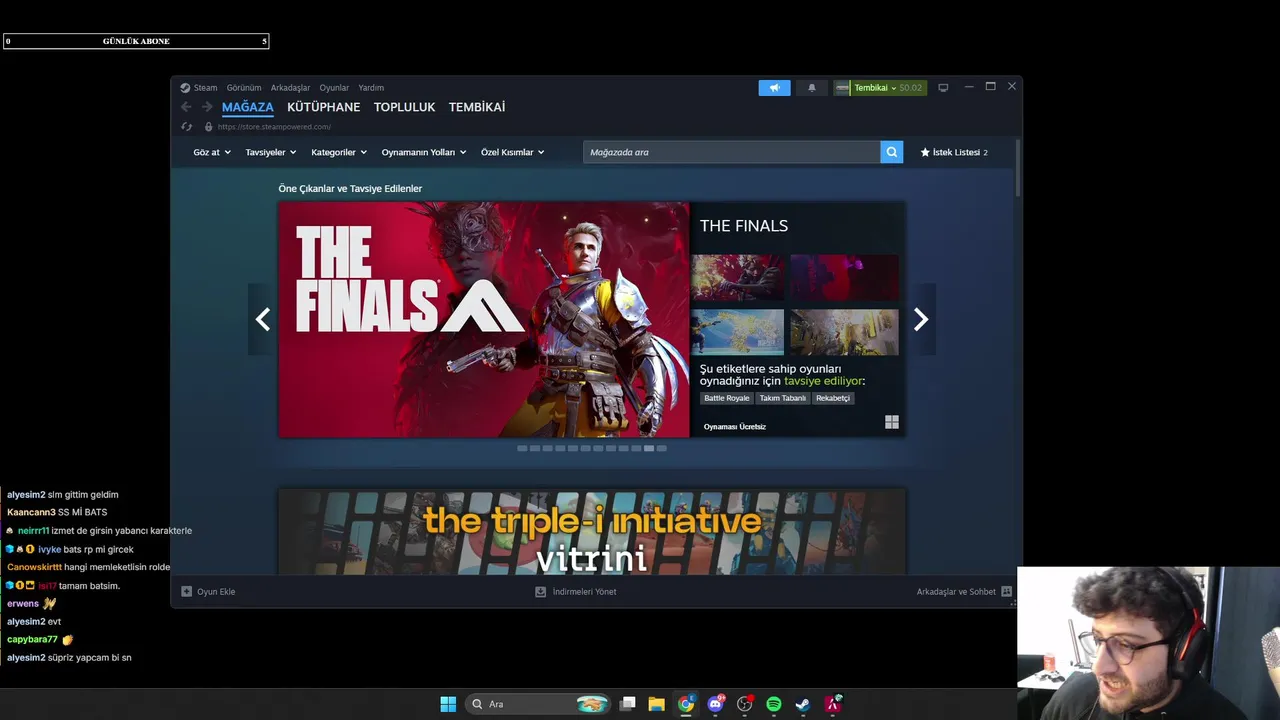Viewport: 1280px width, 720px height.
Task: Open the friends chat icon at bottom right
Action: click(x=1007, y=592)
